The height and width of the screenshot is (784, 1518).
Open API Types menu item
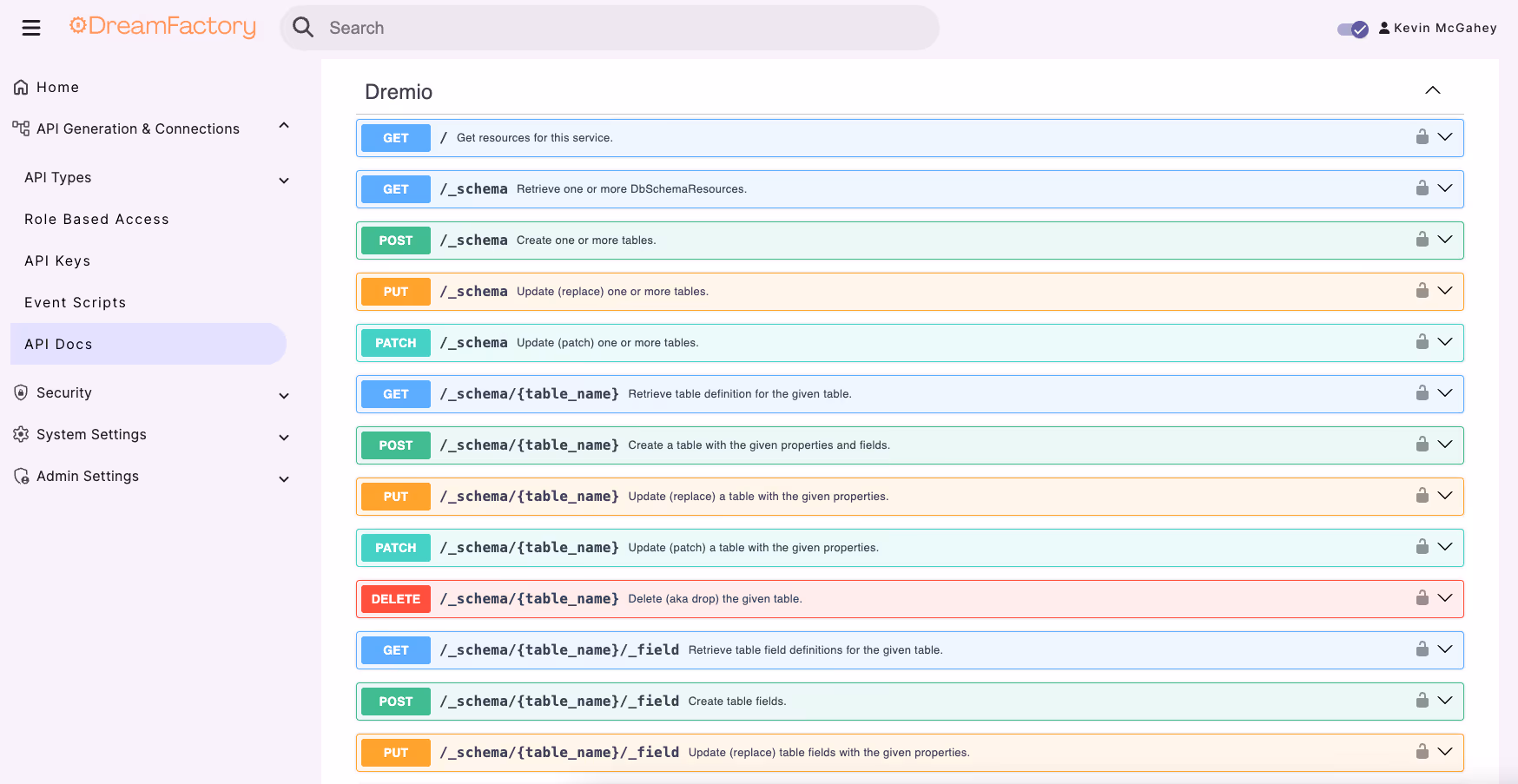click(58, 177)
